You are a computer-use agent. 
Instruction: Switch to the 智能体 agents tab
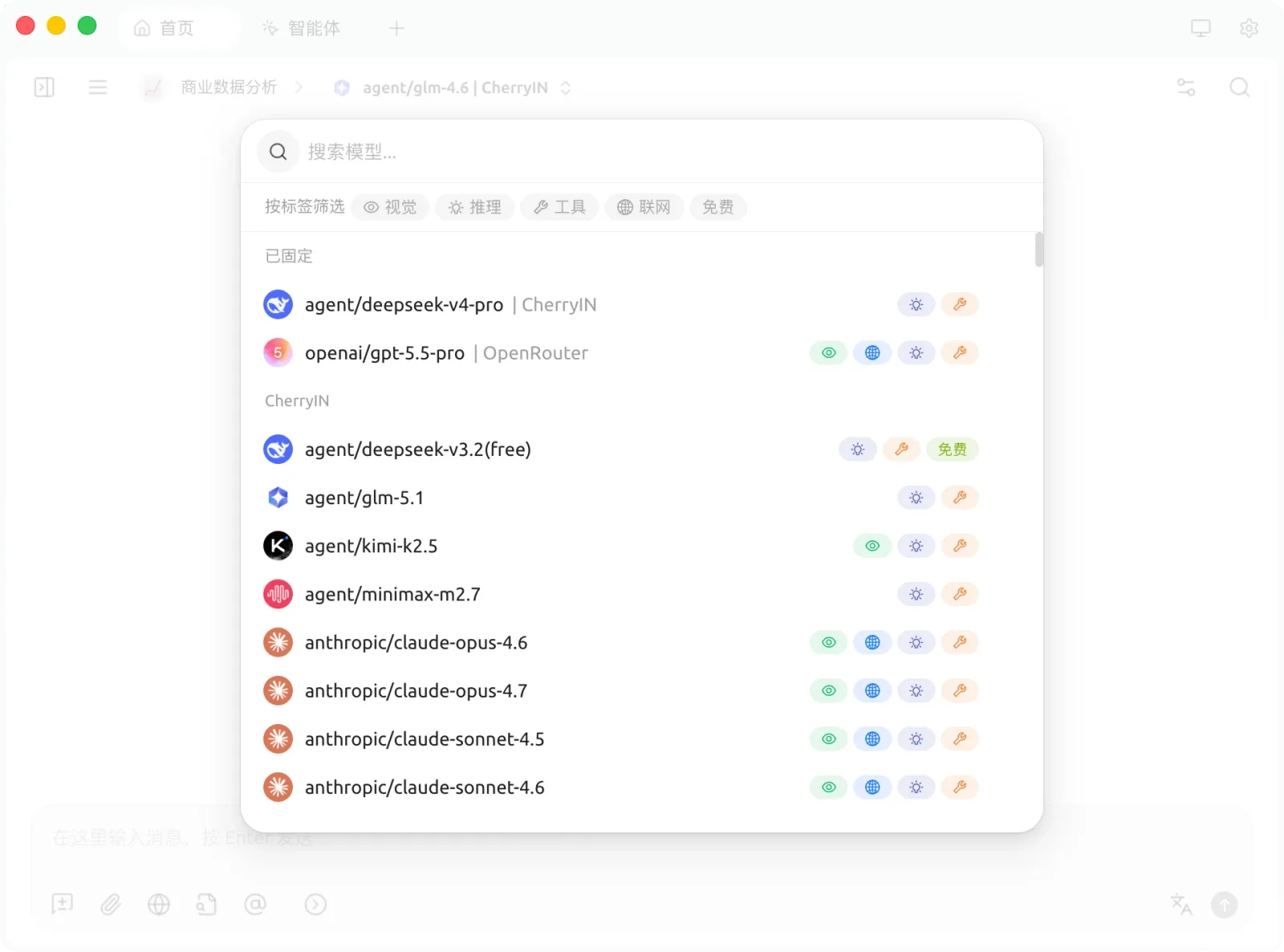click(x=301, y=28)
